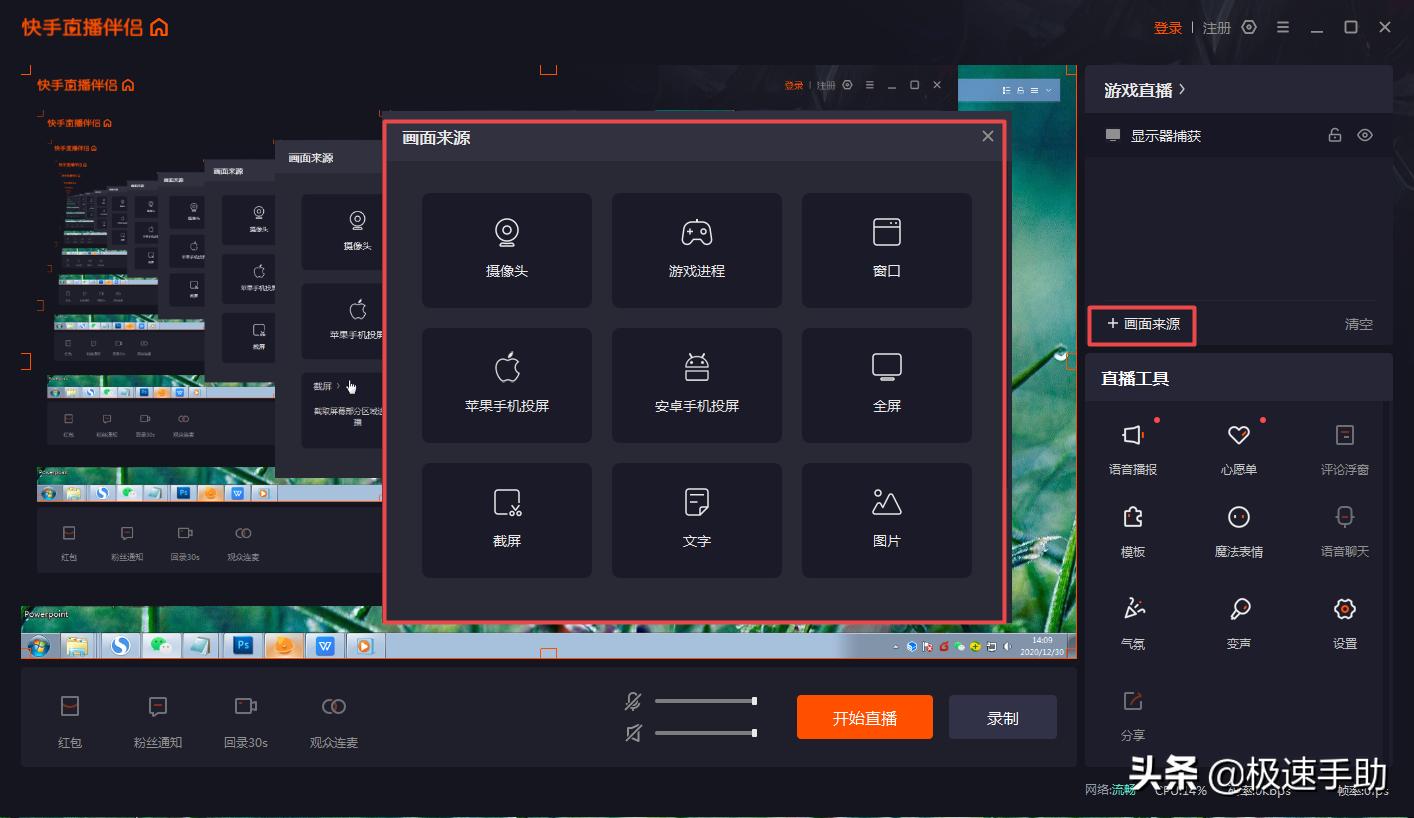Screen dimensions: 1414x818
Task: Open the 语音播报 live tool
Action: click(1133, 448)
